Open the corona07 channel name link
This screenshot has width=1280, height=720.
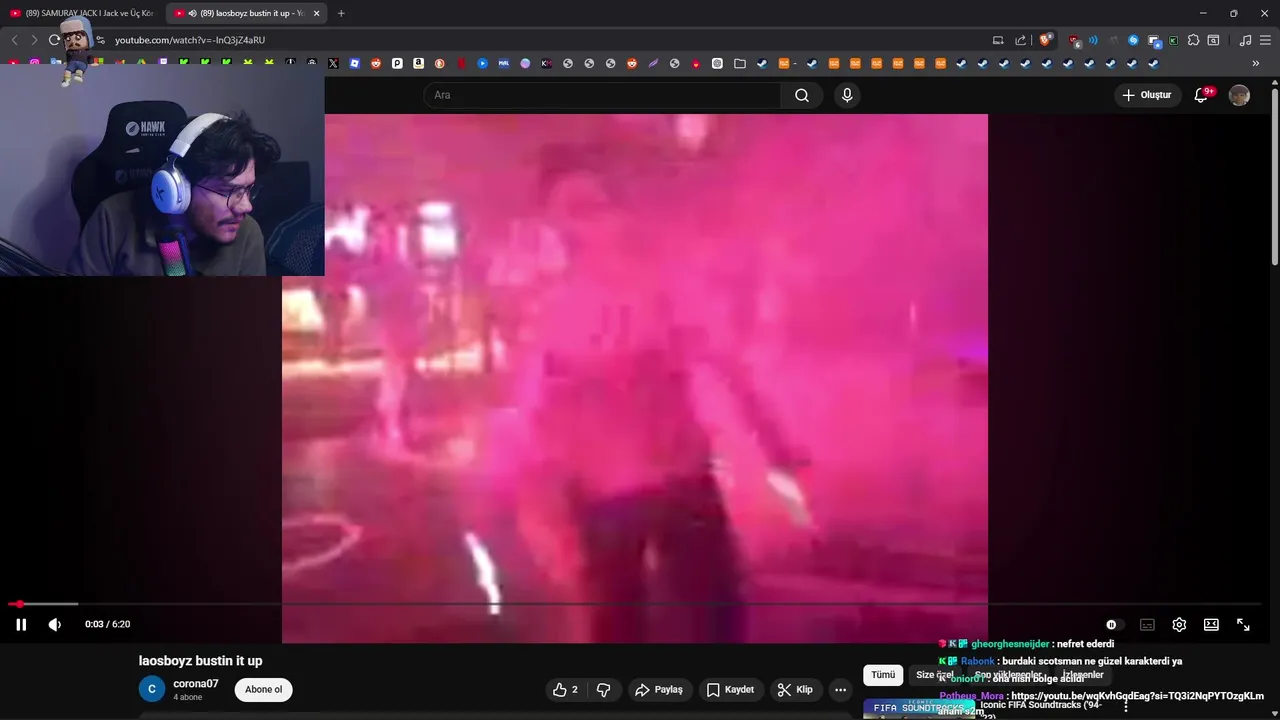(x=196, y=684)
